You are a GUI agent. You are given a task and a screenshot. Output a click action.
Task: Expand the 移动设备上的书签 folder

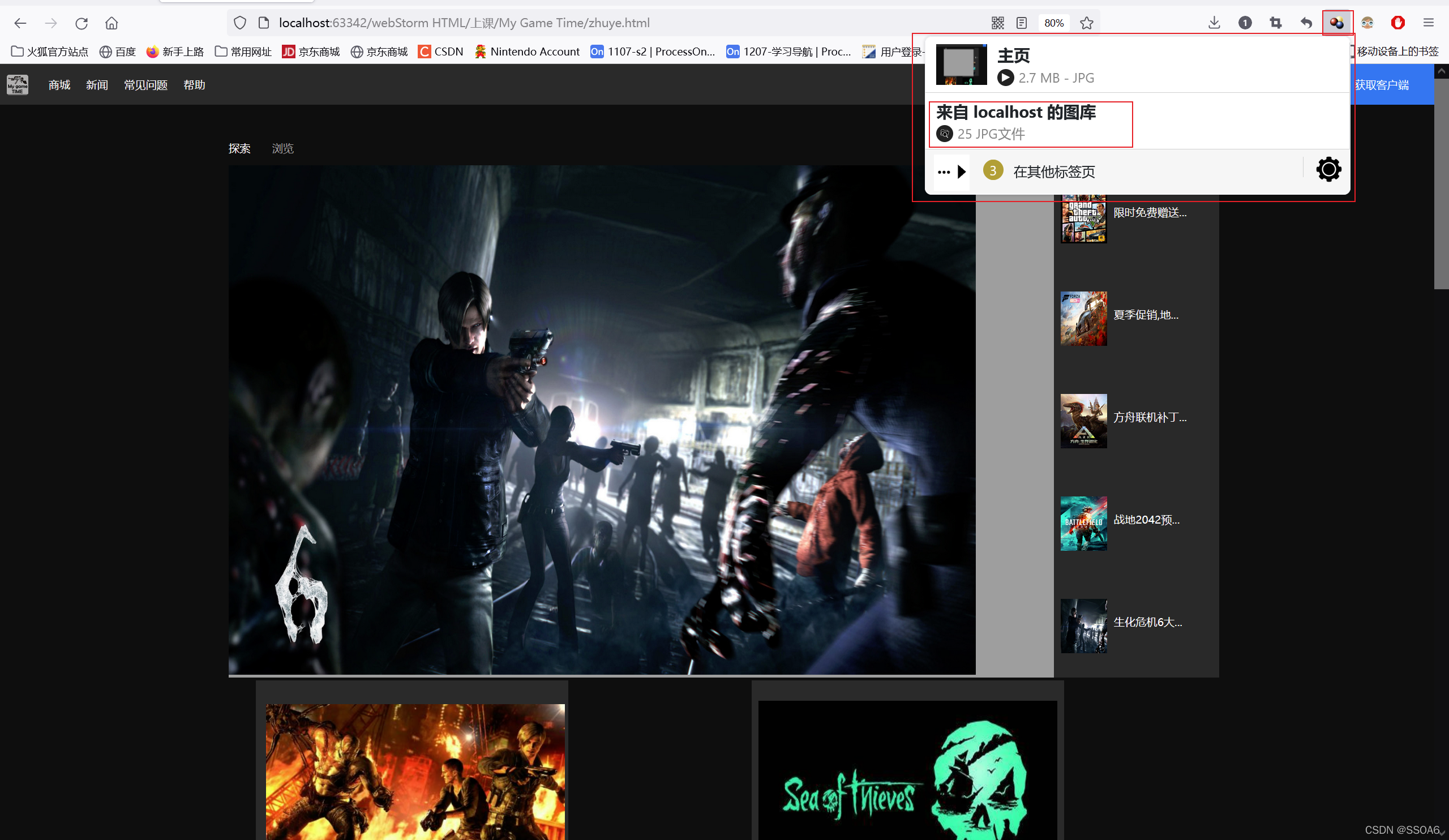[x=1396, y=52]
